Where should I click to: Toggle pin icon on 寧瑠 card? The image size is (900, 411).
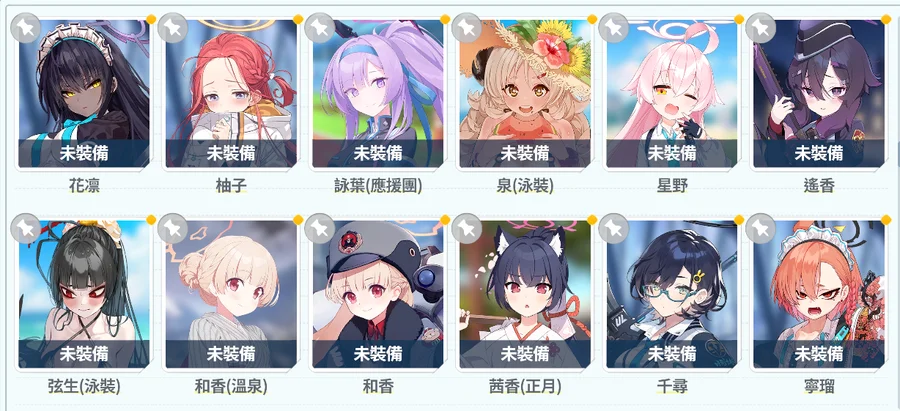760,228
